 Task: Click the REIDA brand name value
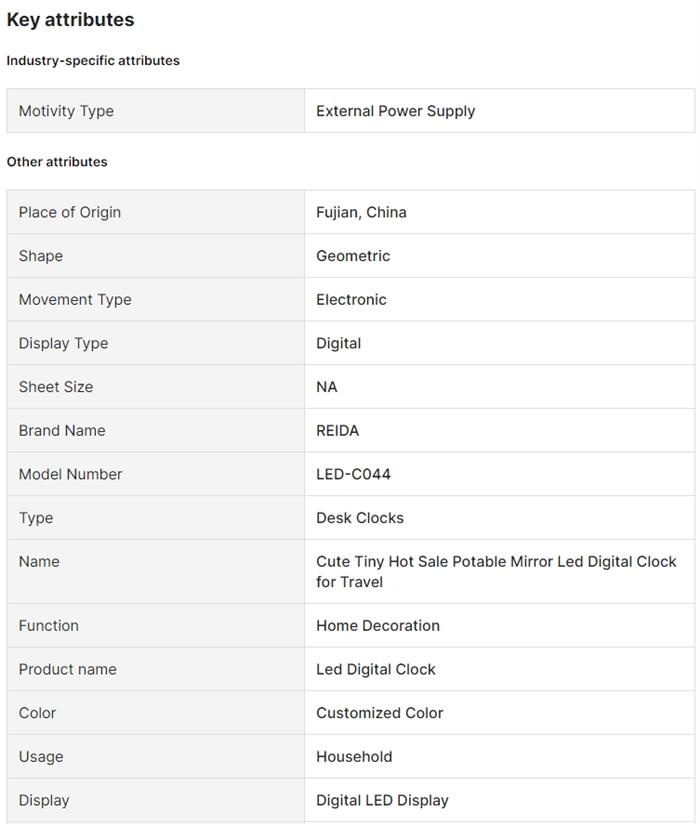point(337,430)
